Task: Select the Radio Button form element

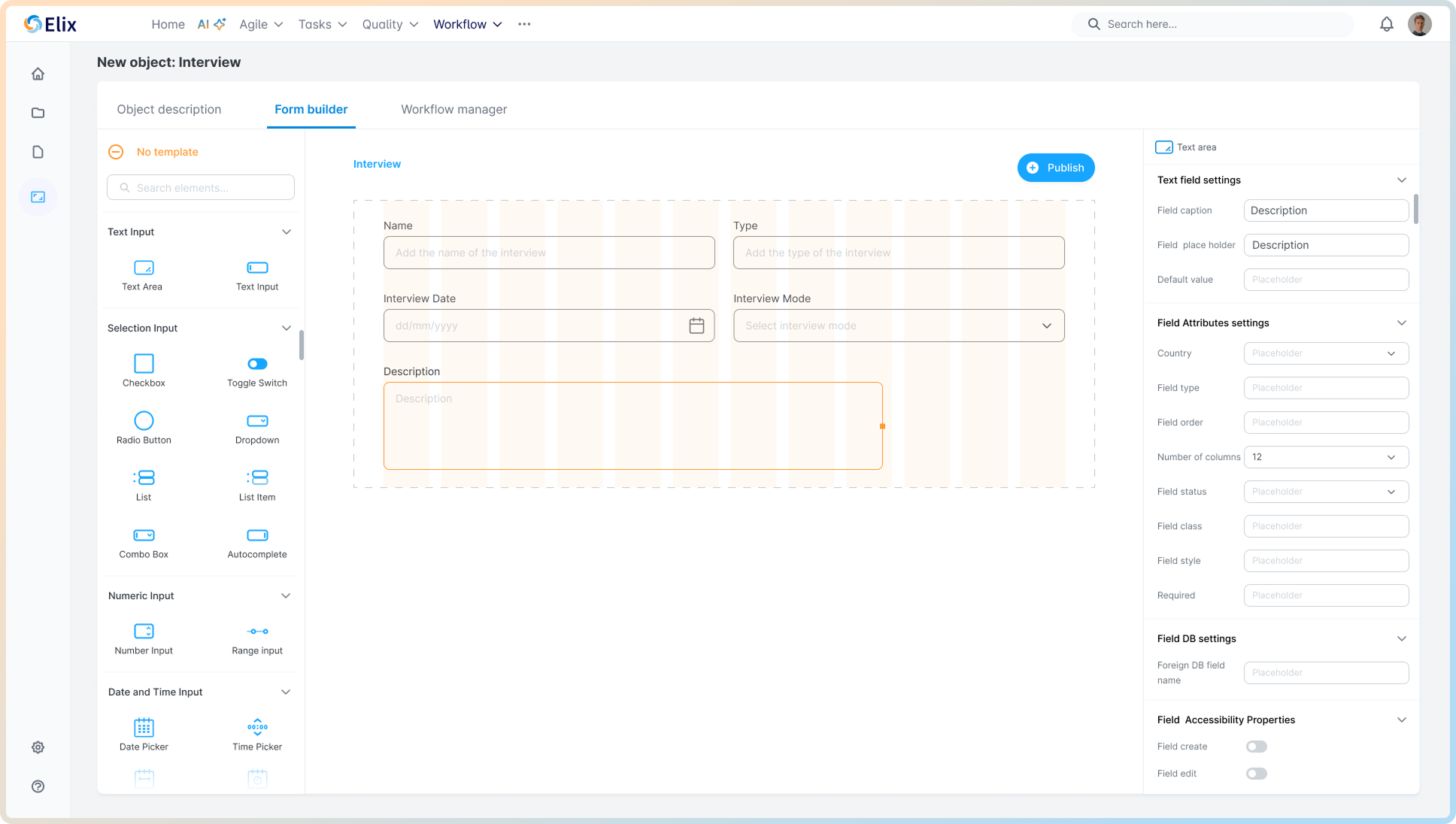Action: tap(143, 427)
